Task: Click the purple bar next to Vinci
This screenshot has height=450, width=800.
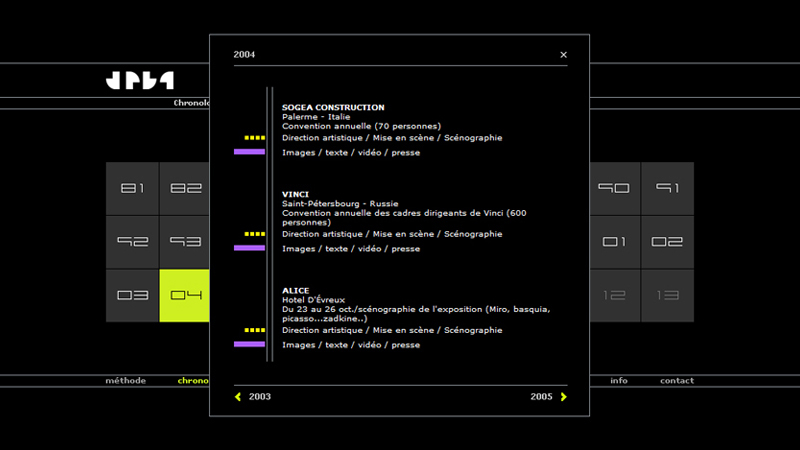Action: click(x=249, y=248)
